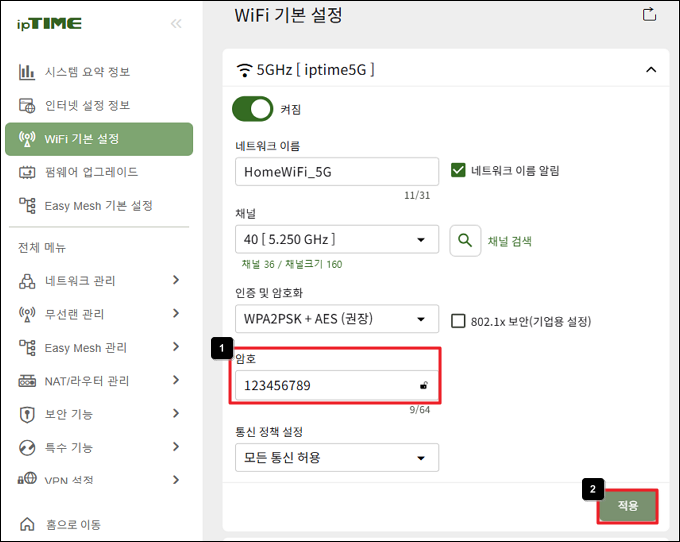680x542 pixels.
Task: Click the channel search magnifier icon
Action: [465, 240]
